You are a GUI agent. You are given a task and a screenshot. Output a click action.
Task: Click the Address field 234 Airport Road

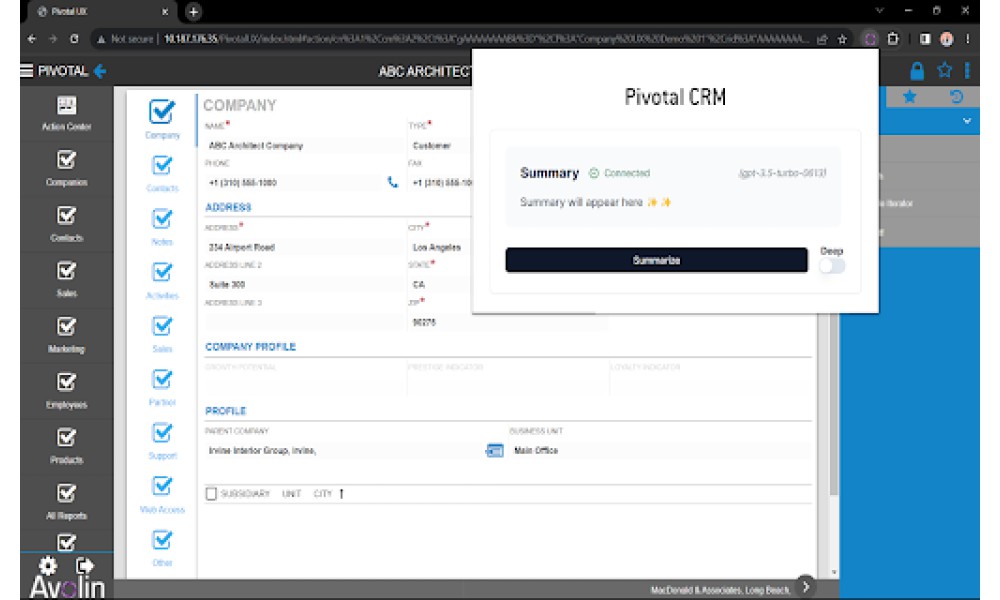[304, 247]
